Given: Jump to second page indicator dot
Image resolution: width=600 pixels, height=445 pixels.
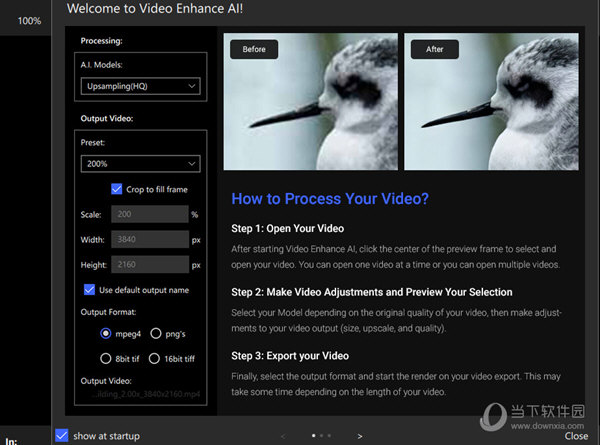Looking at the screenshot, I should coord(321,435).
